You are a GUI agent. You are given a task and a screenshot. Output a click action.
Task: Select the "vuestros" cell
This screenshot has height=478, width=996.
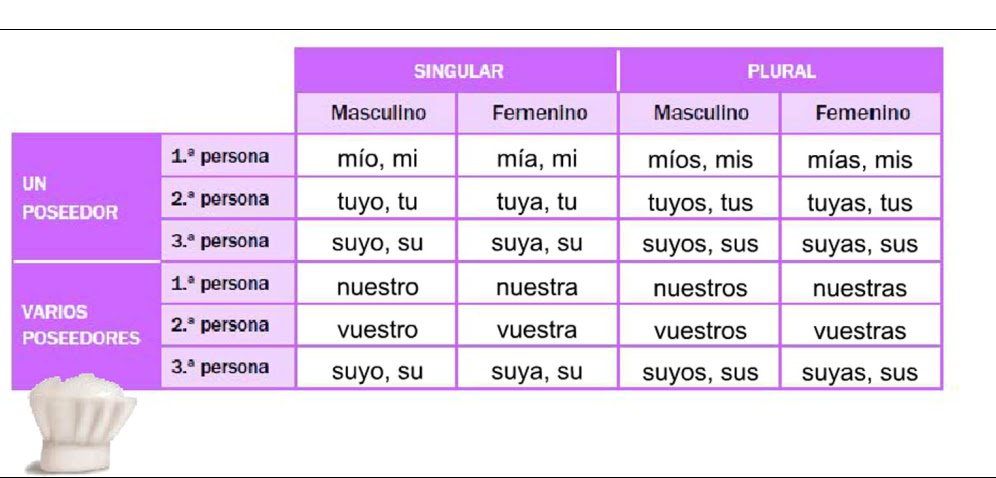700,330
